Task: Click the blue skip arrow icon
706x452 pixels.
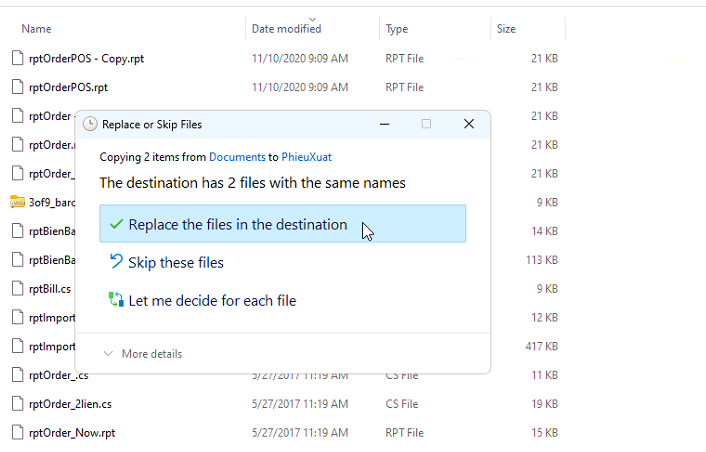Action: [116, 263]
